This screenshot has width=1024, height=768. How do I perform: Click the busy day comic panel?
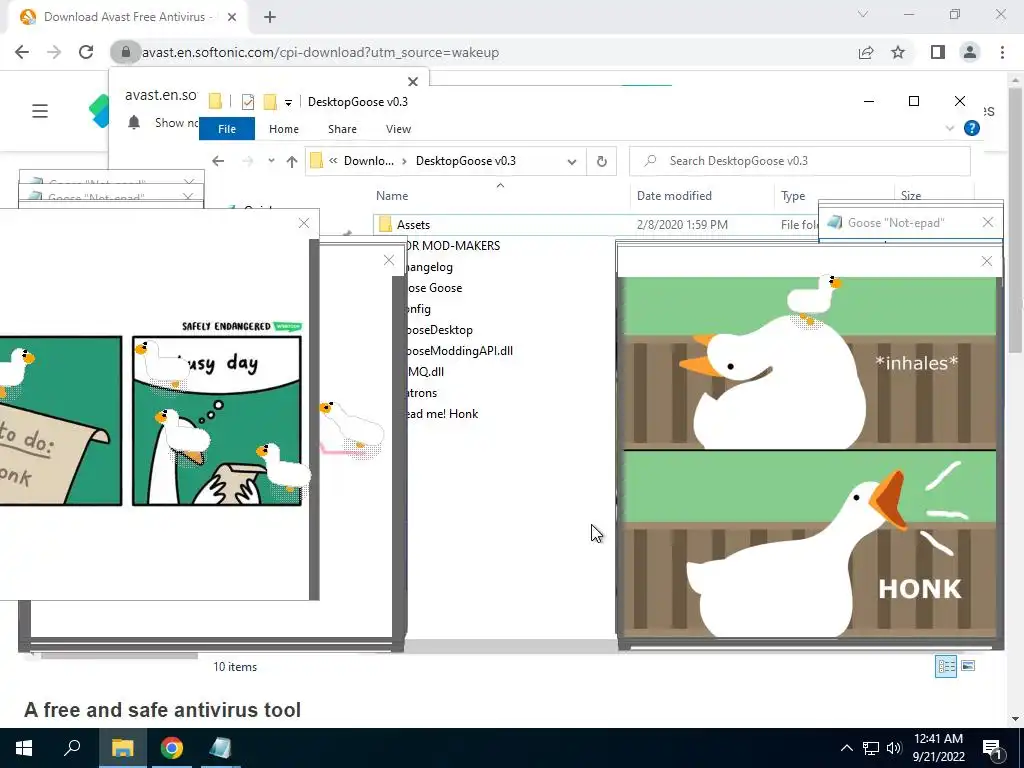(217, 421)
